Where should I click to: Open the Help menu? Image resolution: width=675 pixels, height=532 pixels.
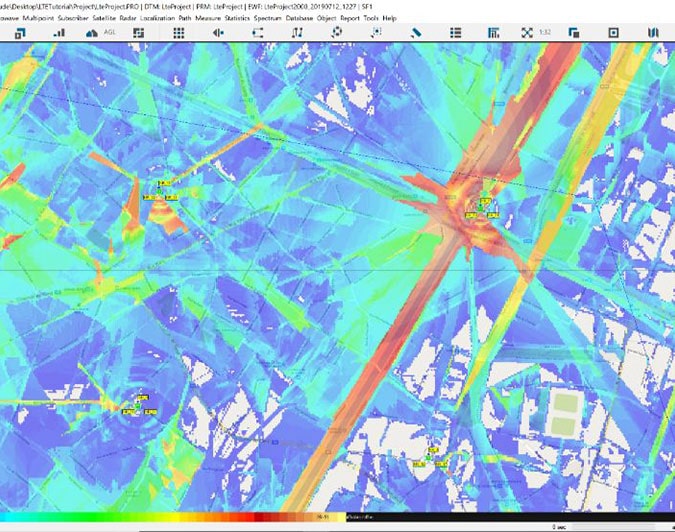pyautogui.click(x=389, y=18)
